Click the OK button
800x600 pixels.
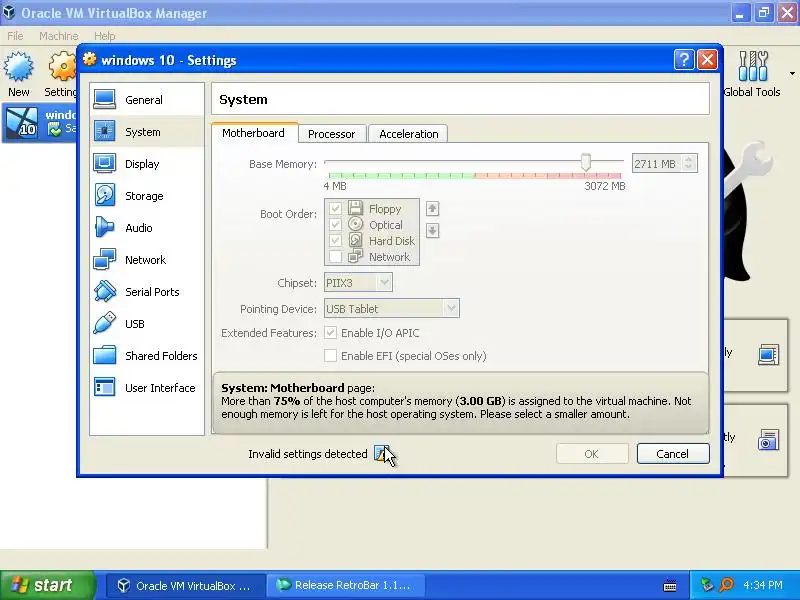click(x=592, y=454)
